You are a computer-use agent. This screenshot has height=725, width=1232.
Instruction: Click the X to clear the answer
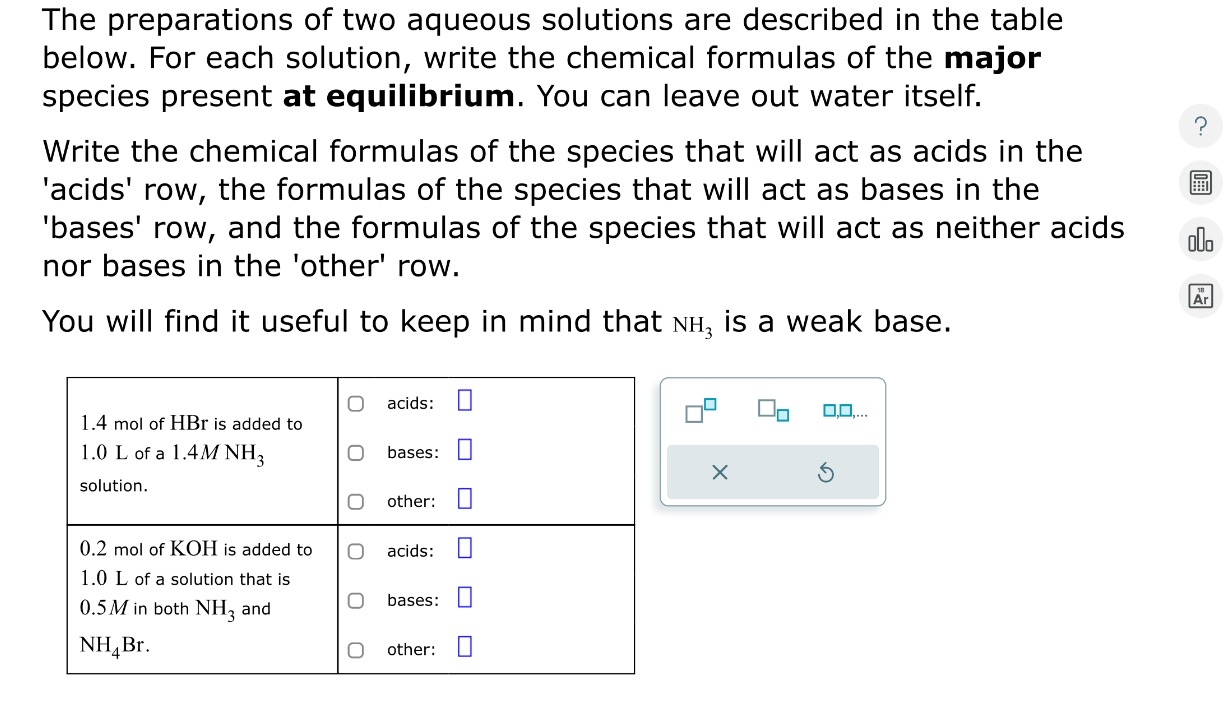(x=719, y=472)
